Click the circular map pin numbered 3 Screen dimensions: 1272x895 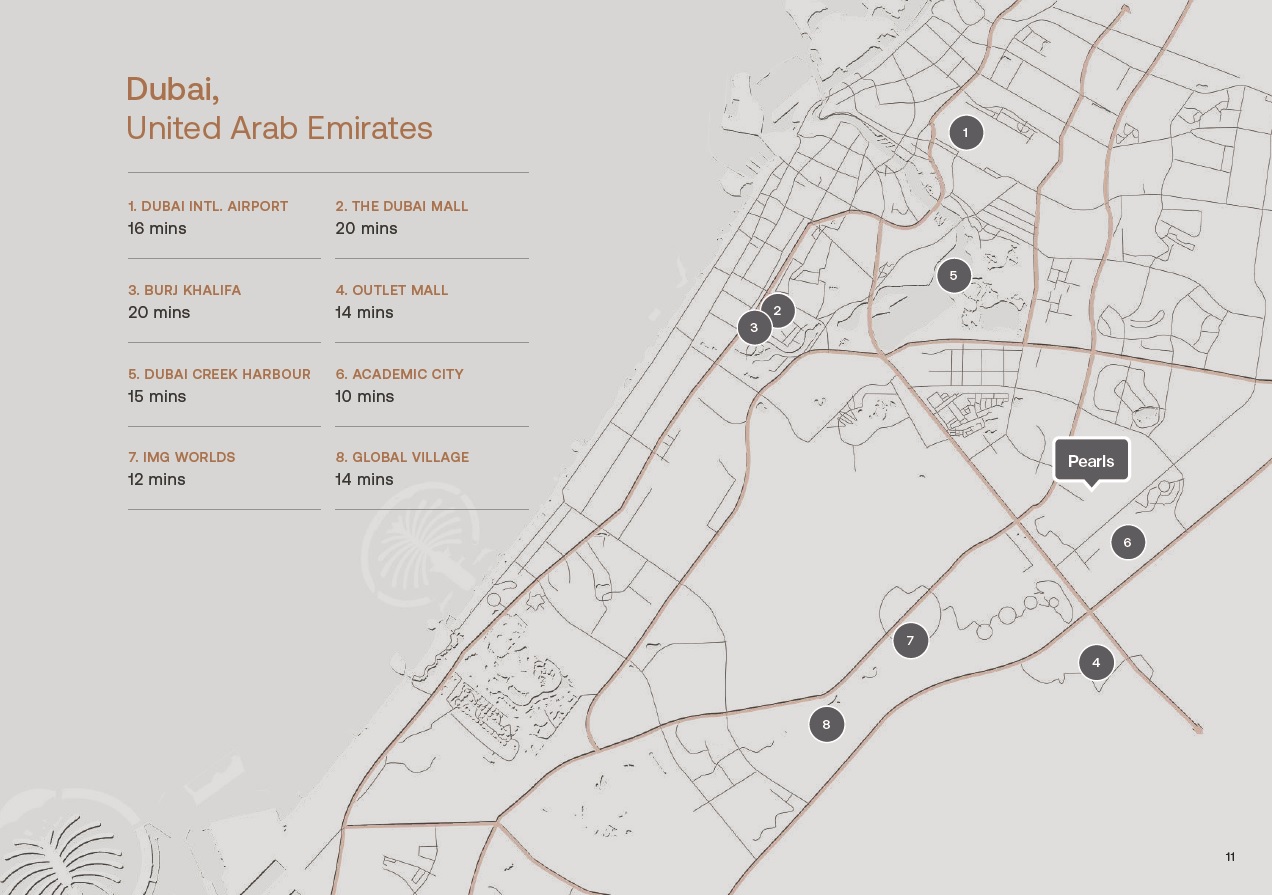pyautogui.click(x=754, y=327)
